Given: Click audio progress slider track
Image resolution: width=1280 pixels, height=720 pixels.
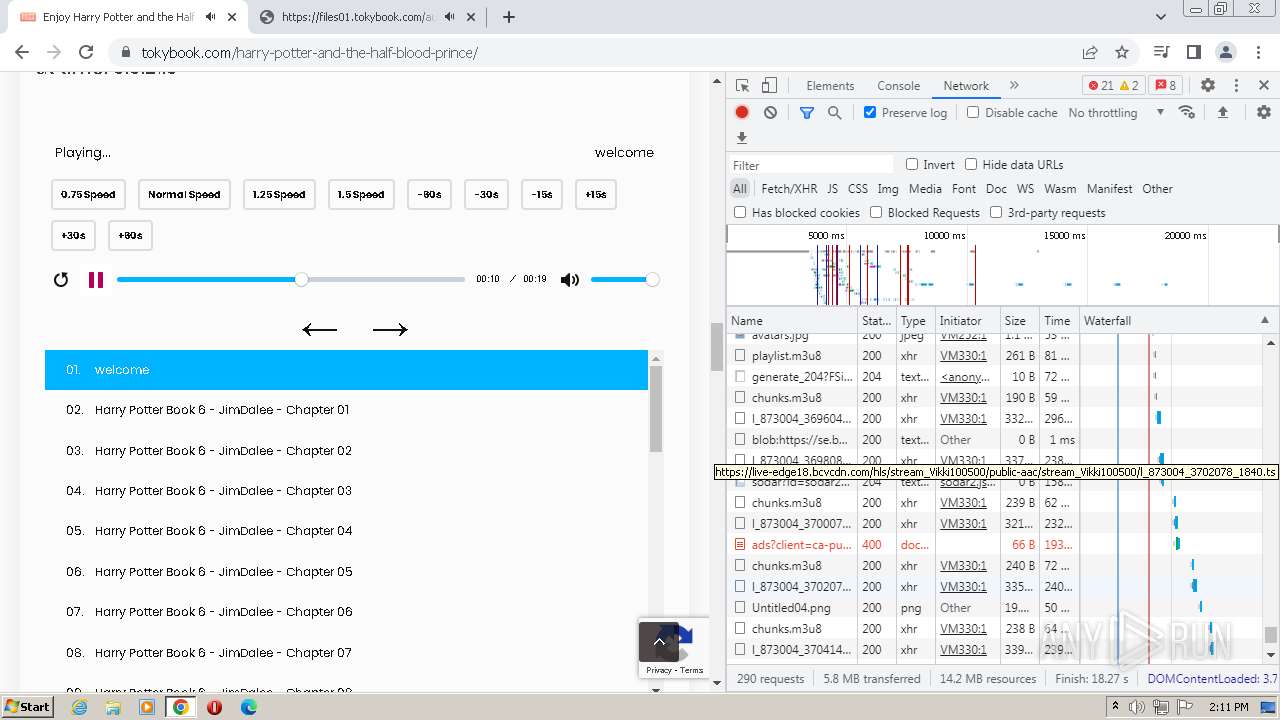Looking at the screenshot, I should (291, 280).
